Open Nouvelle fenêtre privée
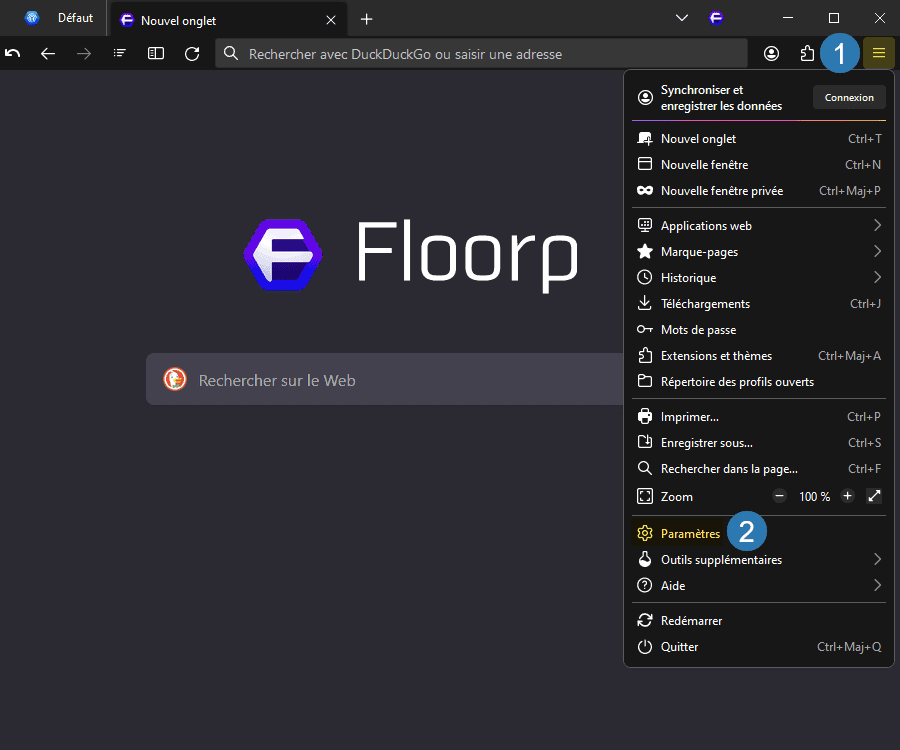The height and width of the screenshot is (750, 900). tap(759, 191)
